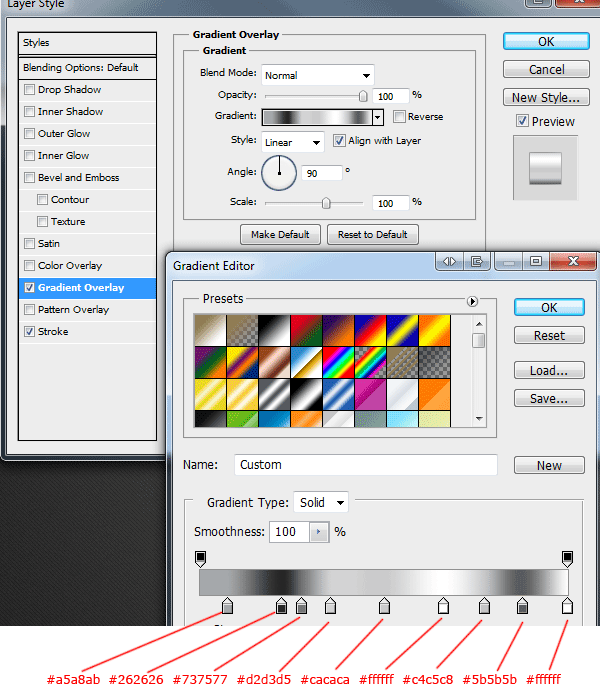Click the gradient Name input field

366,465
